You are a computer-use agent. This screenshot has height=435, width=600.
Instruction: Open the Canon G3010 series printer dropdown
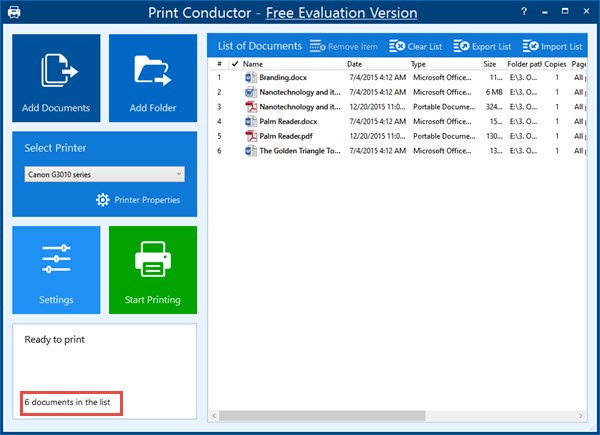[x=104, y=174]
